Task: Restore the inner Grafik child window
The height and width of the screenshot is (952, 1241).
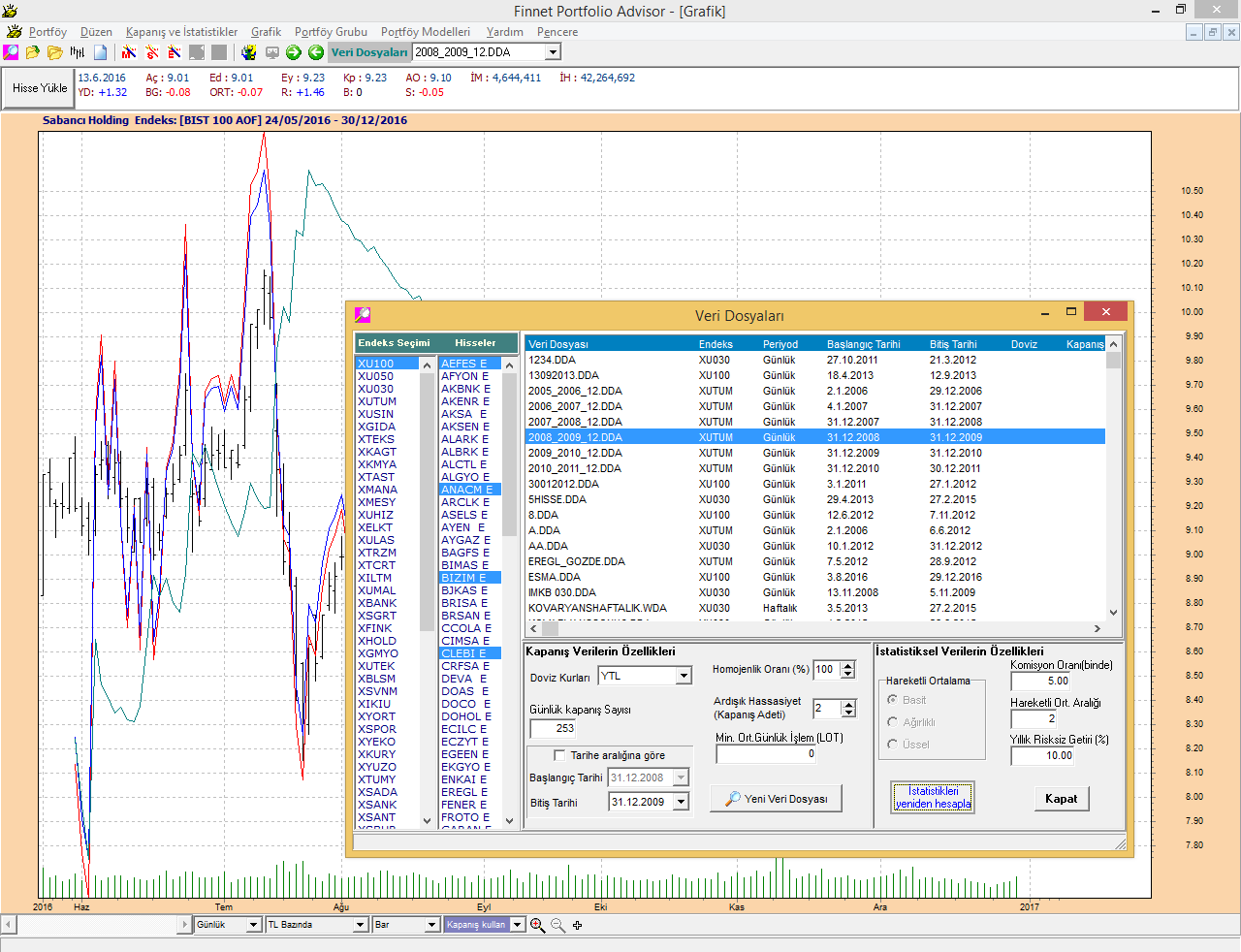Action: click(x=1212, y=32)
